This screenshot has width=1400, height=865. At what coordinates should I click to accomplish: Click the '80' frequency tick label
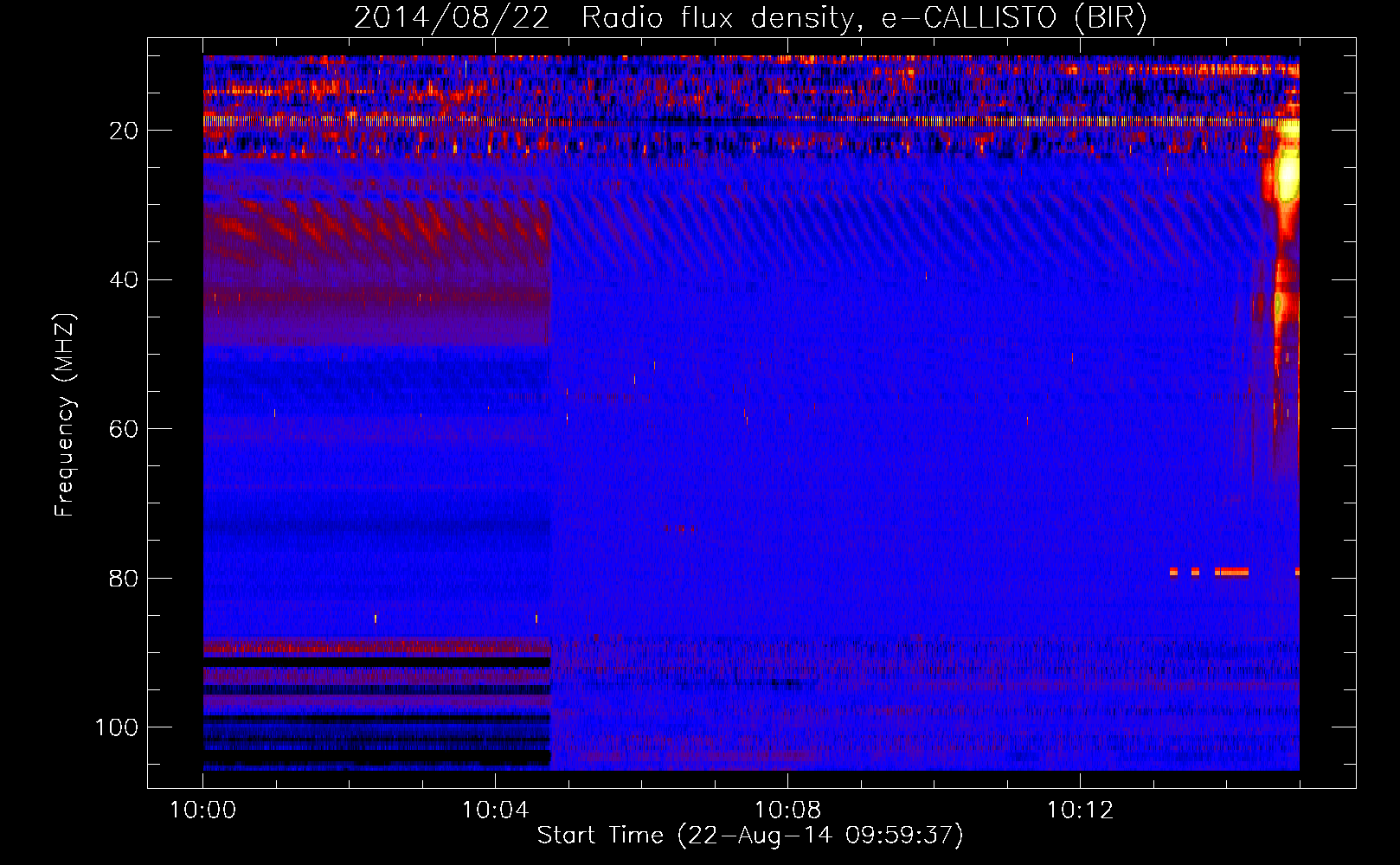pos(124,579)
